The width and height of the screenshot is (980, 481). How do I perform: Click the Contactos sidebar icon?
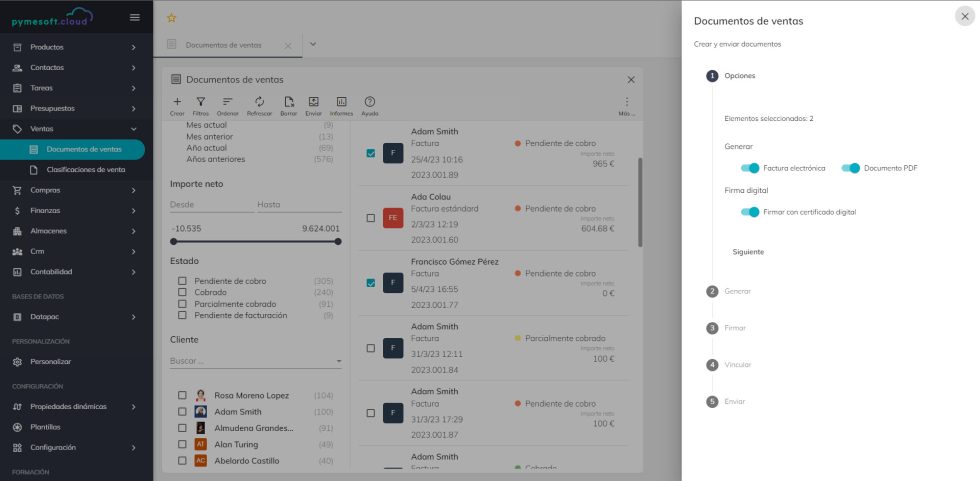18,67
